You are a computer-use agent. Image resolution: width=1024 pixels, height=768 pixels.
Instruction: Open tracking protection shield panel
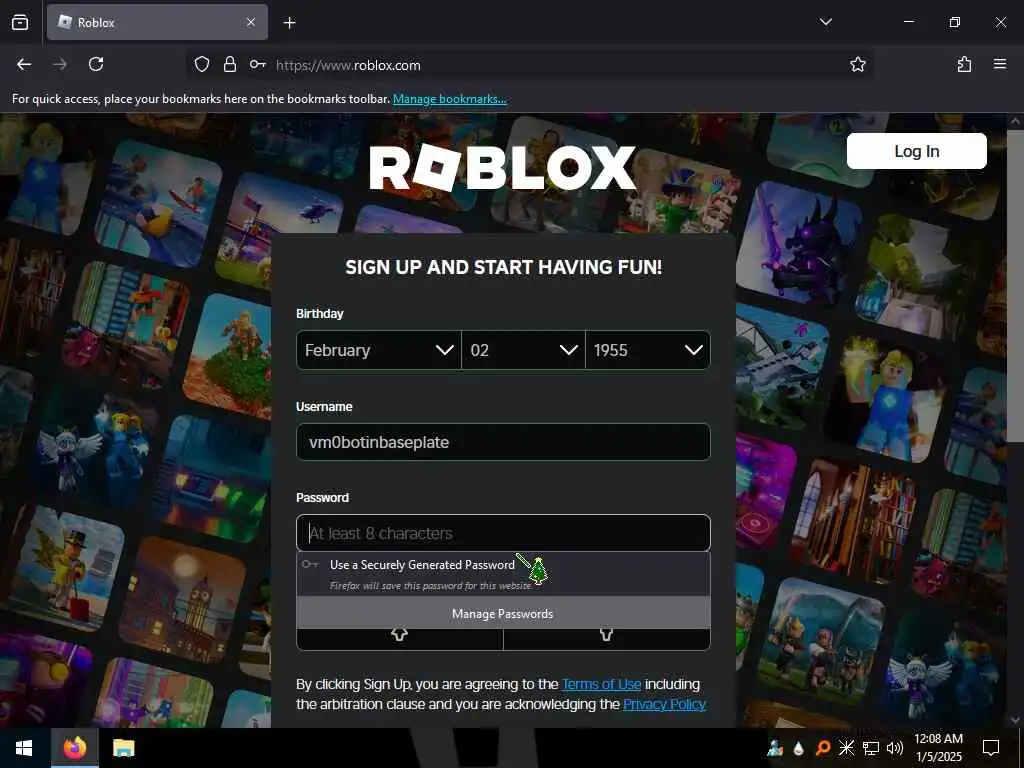point(202,64)
